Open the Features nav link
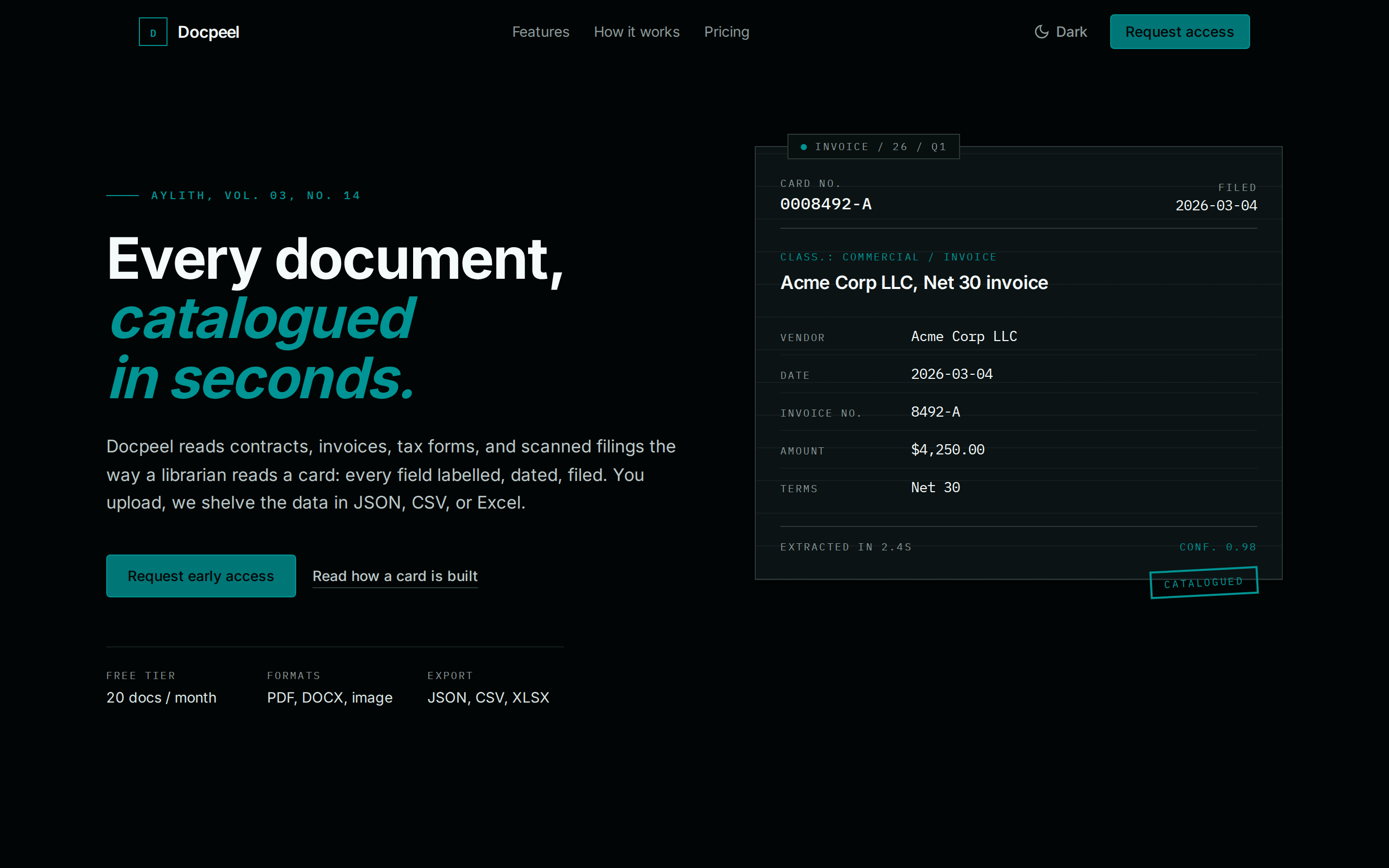Image resolution: width=1389 pixels, height=868 pixels. tap(540, 32)
